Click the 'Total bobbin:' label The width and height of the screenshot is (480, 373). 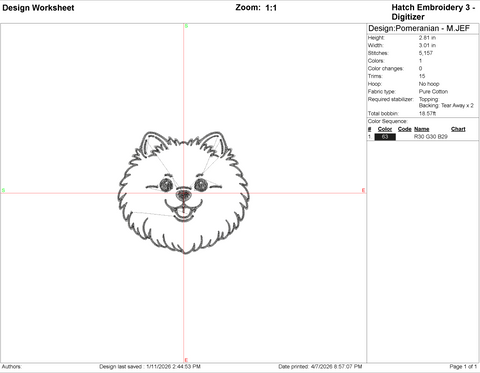[x=383, y=114]
